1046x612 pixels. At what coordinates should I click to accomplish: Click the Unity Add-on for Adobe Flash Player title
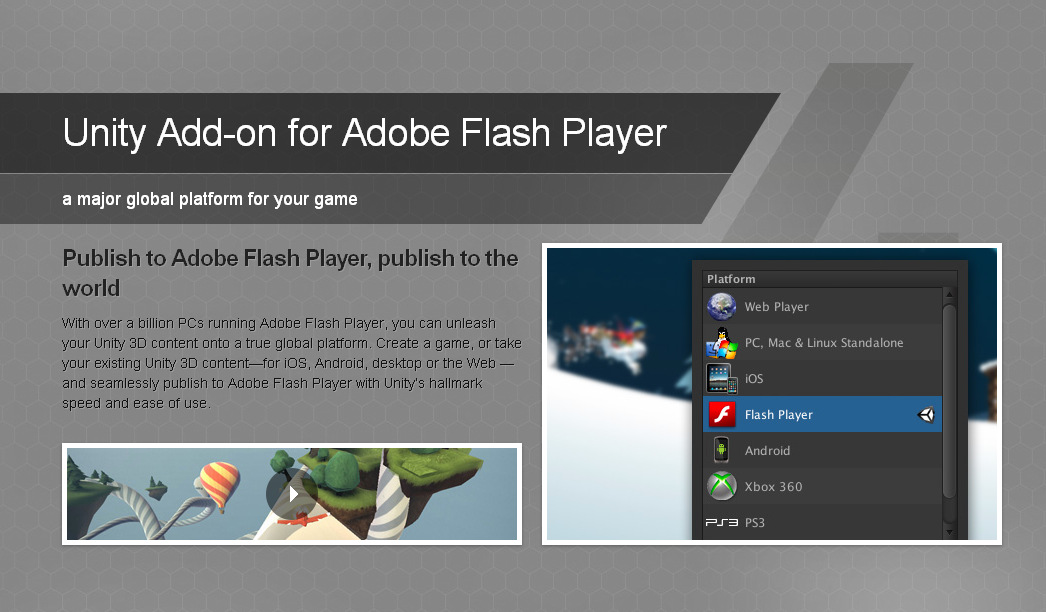point(364,133)
